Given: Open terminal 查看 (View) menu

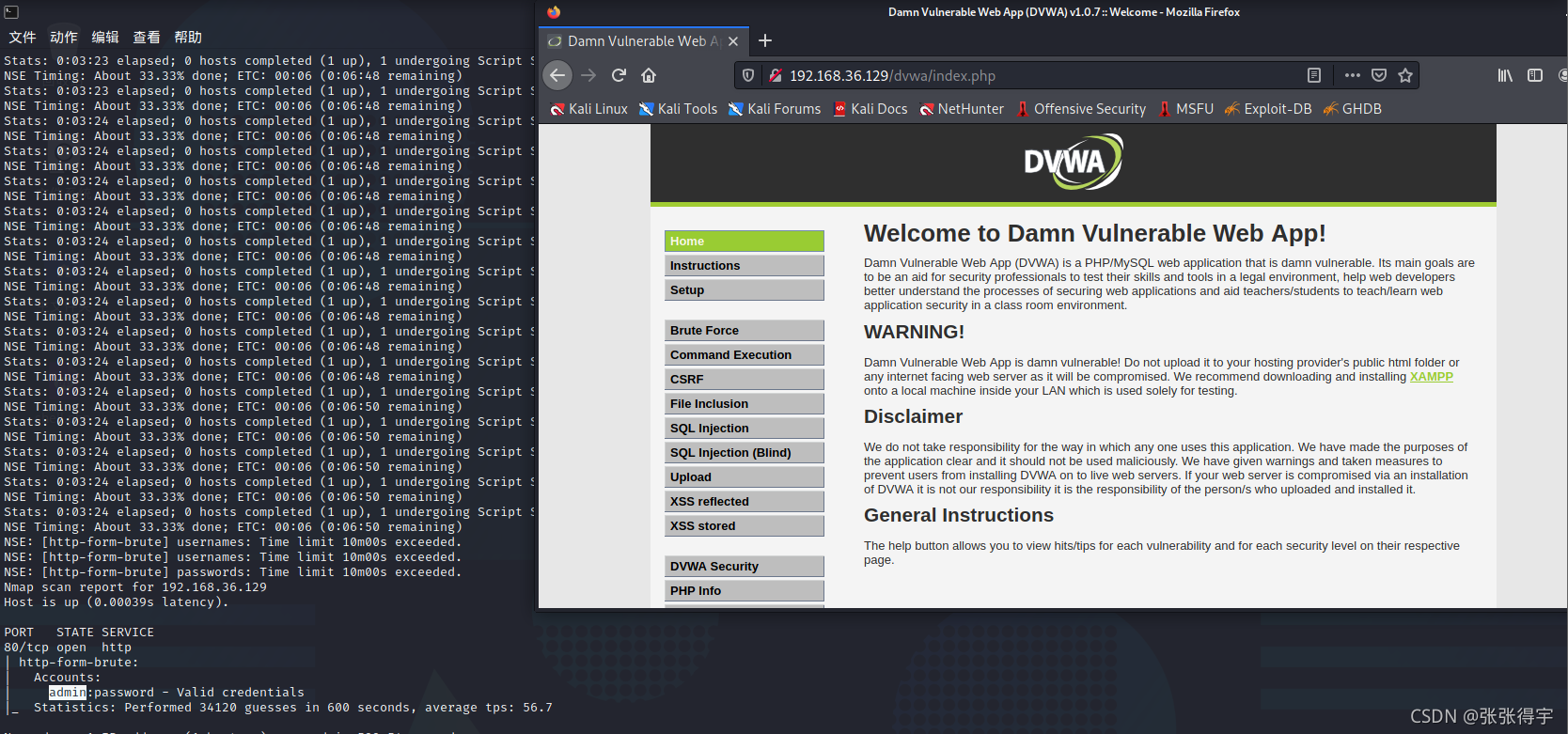Looking at the screenshot, I should click(147, 38).
